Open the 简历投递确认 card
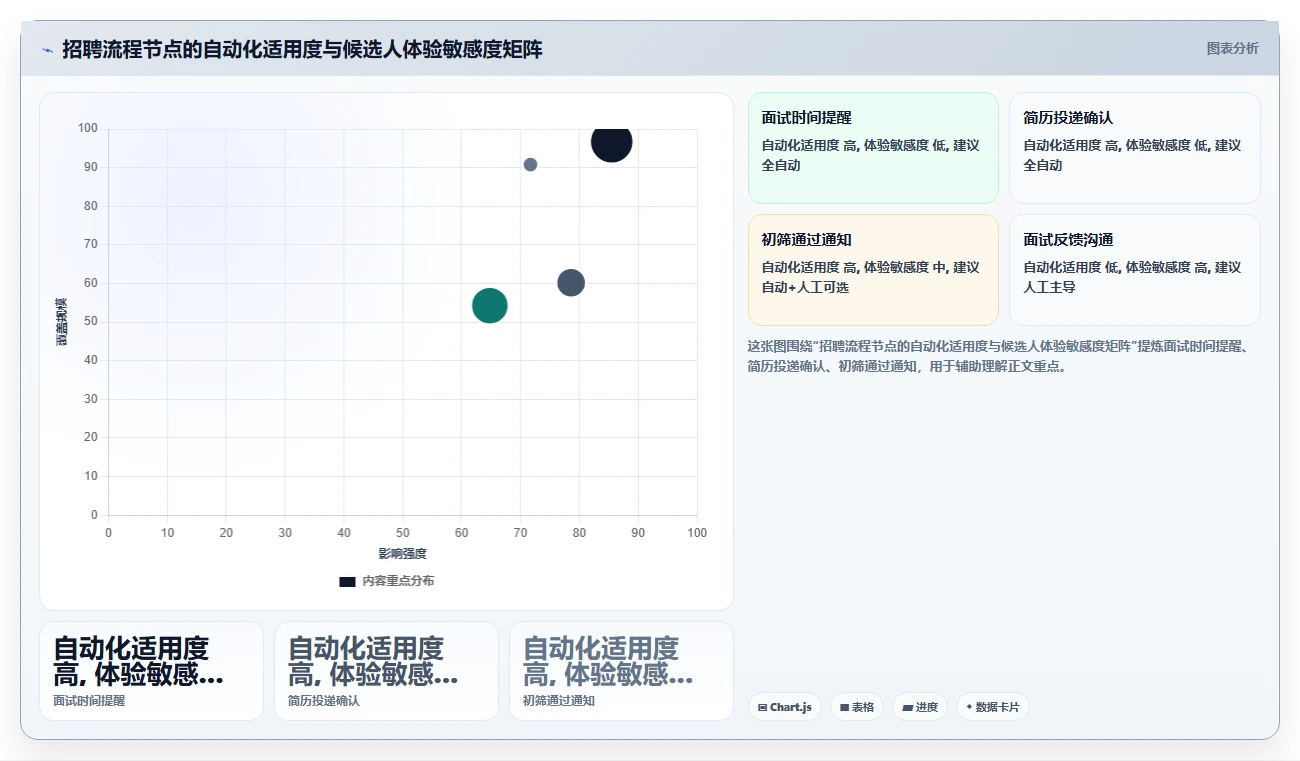The image size is (1300, 761). 1134,148
